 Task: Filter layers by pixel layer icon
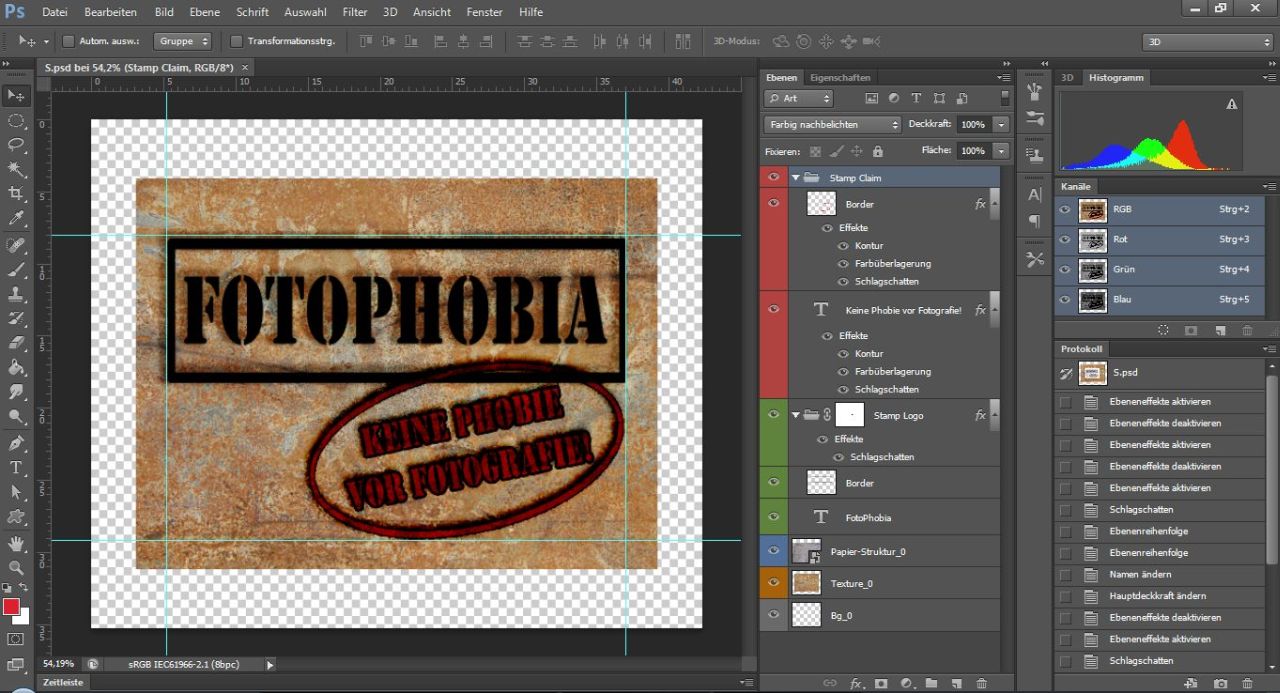(871, 98)
